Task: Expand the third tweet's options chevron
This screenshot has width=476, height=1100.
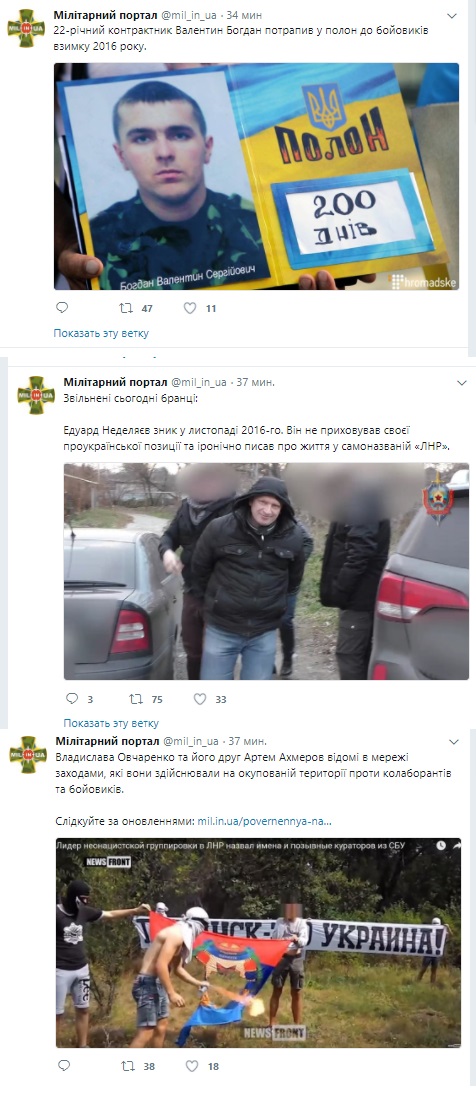Action: 454,742
